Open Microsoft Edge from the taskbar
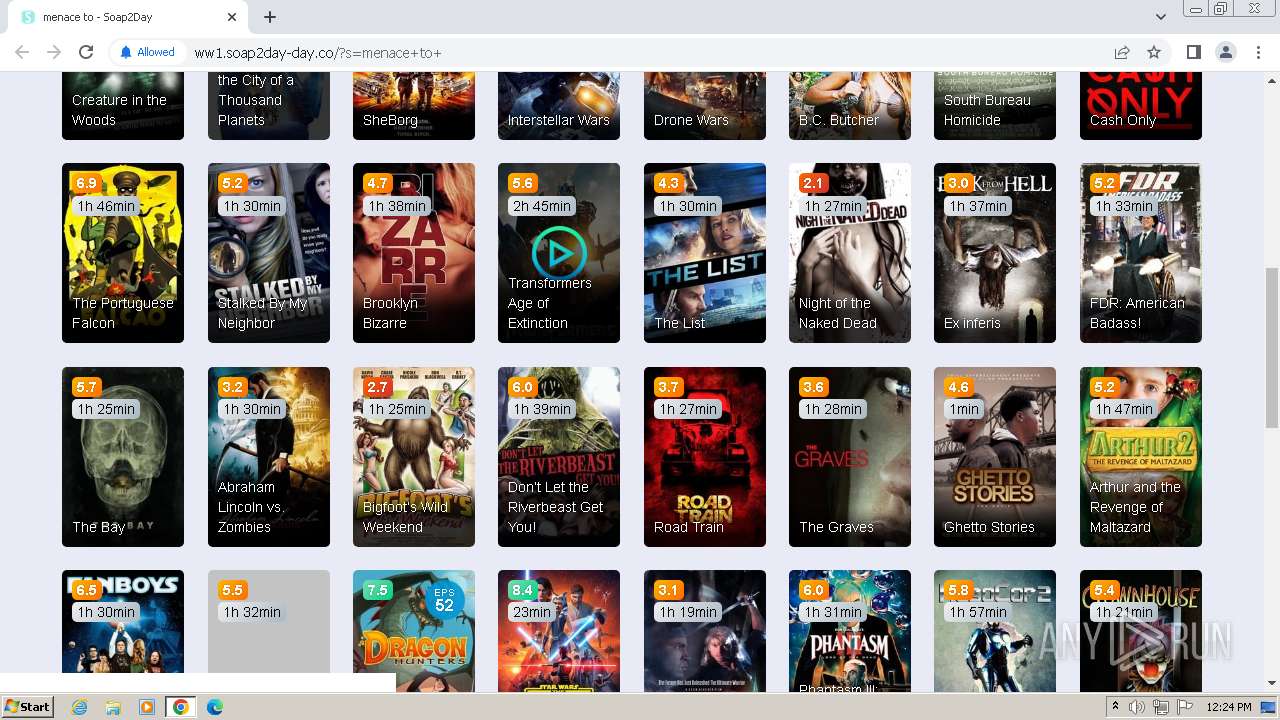The image size is (1280, 720). [215, 707]
